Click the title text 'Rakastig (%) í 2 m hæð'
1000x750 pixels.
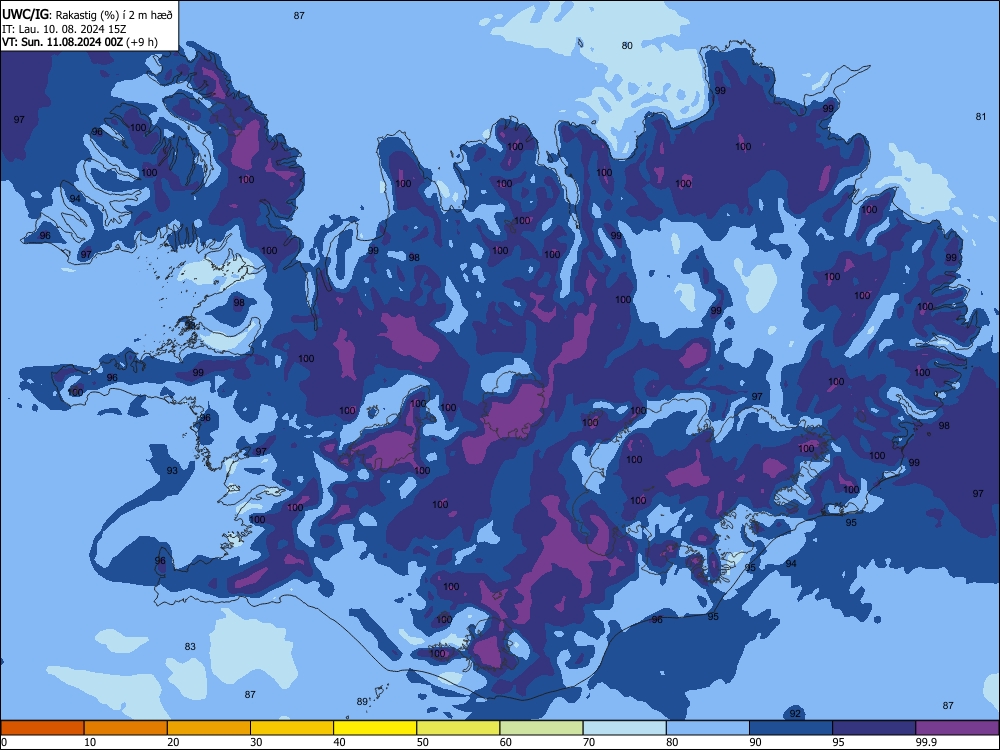pyautogui.click(x=115, y=15)
